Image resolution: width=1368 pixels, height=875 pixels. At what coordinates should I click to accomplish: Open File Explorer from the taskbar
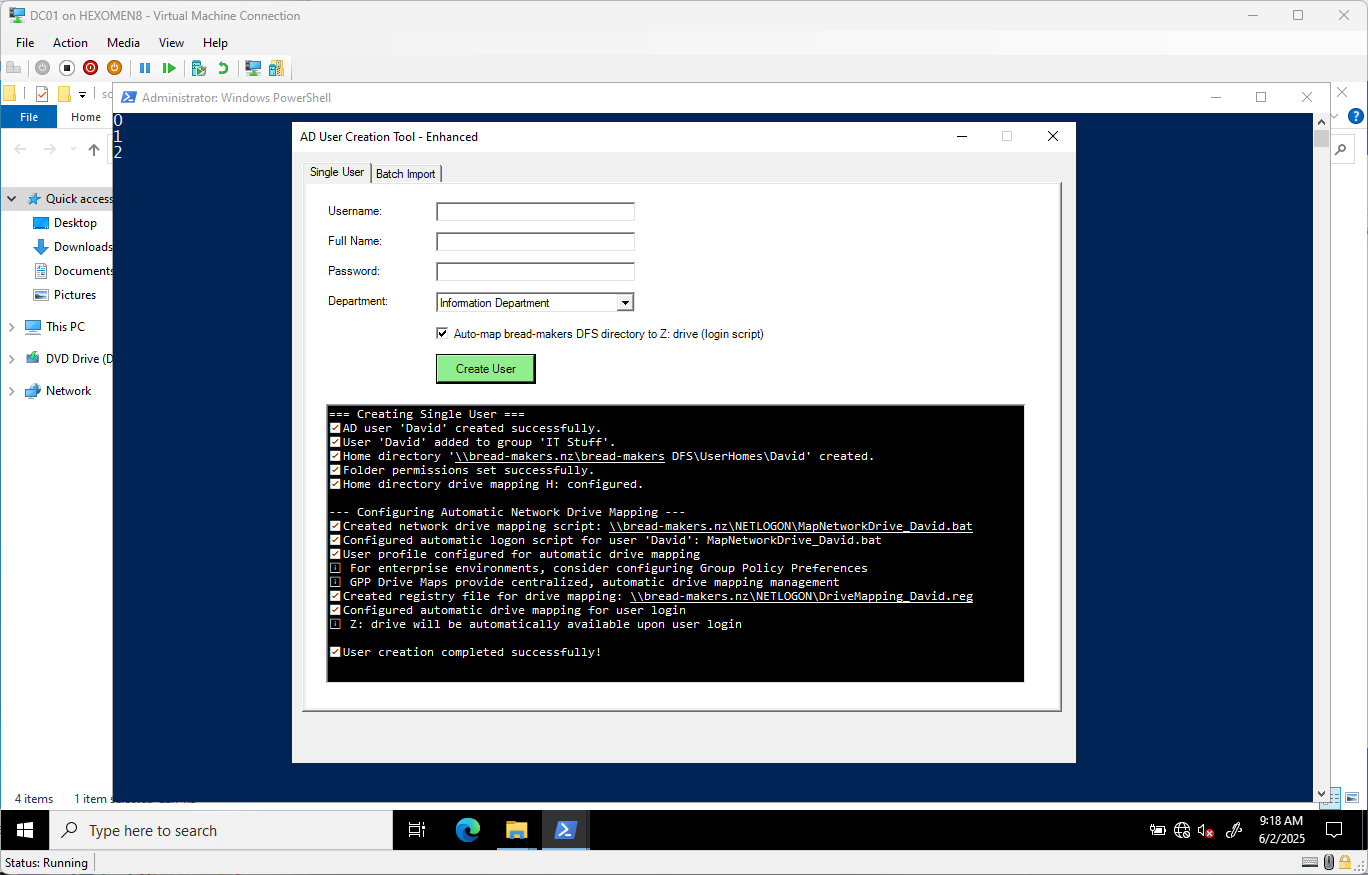tap(516, 830)
